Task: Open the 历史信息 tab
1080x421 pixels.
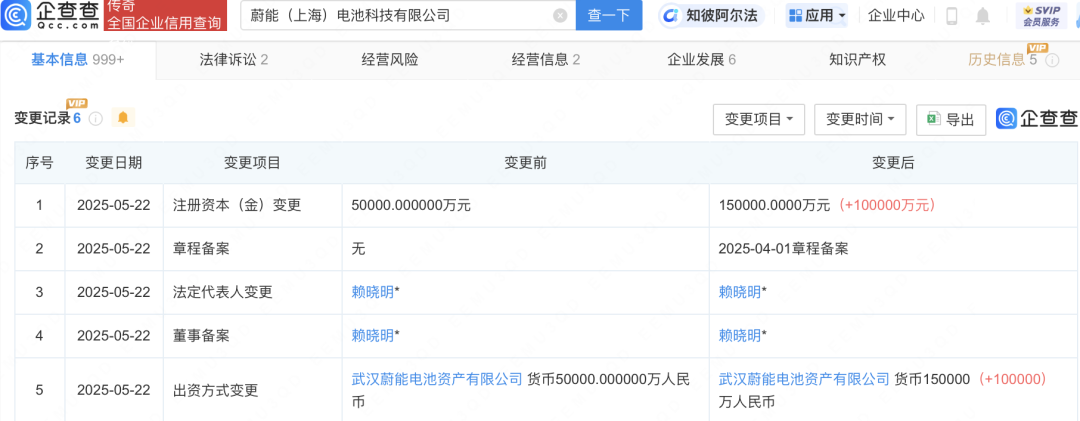Action: point(1002,60)
